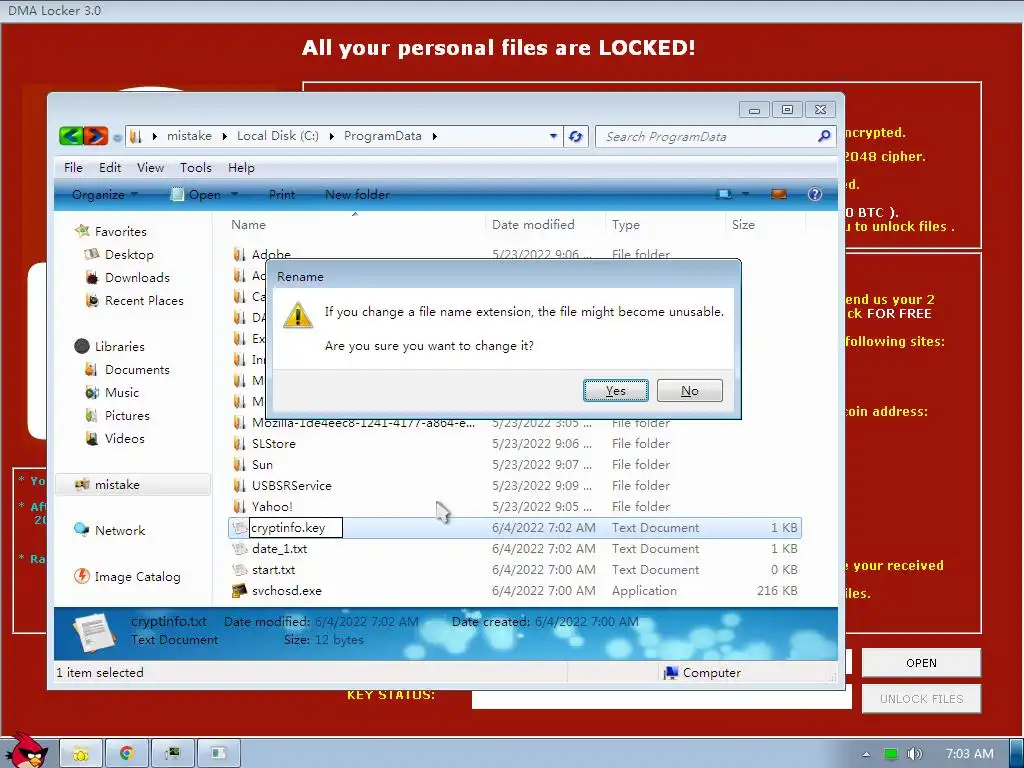Screen dimensions: 1024x768
Task: Expand arrow after ProgramData breadcrumb
Action: [x=434, y=136]
